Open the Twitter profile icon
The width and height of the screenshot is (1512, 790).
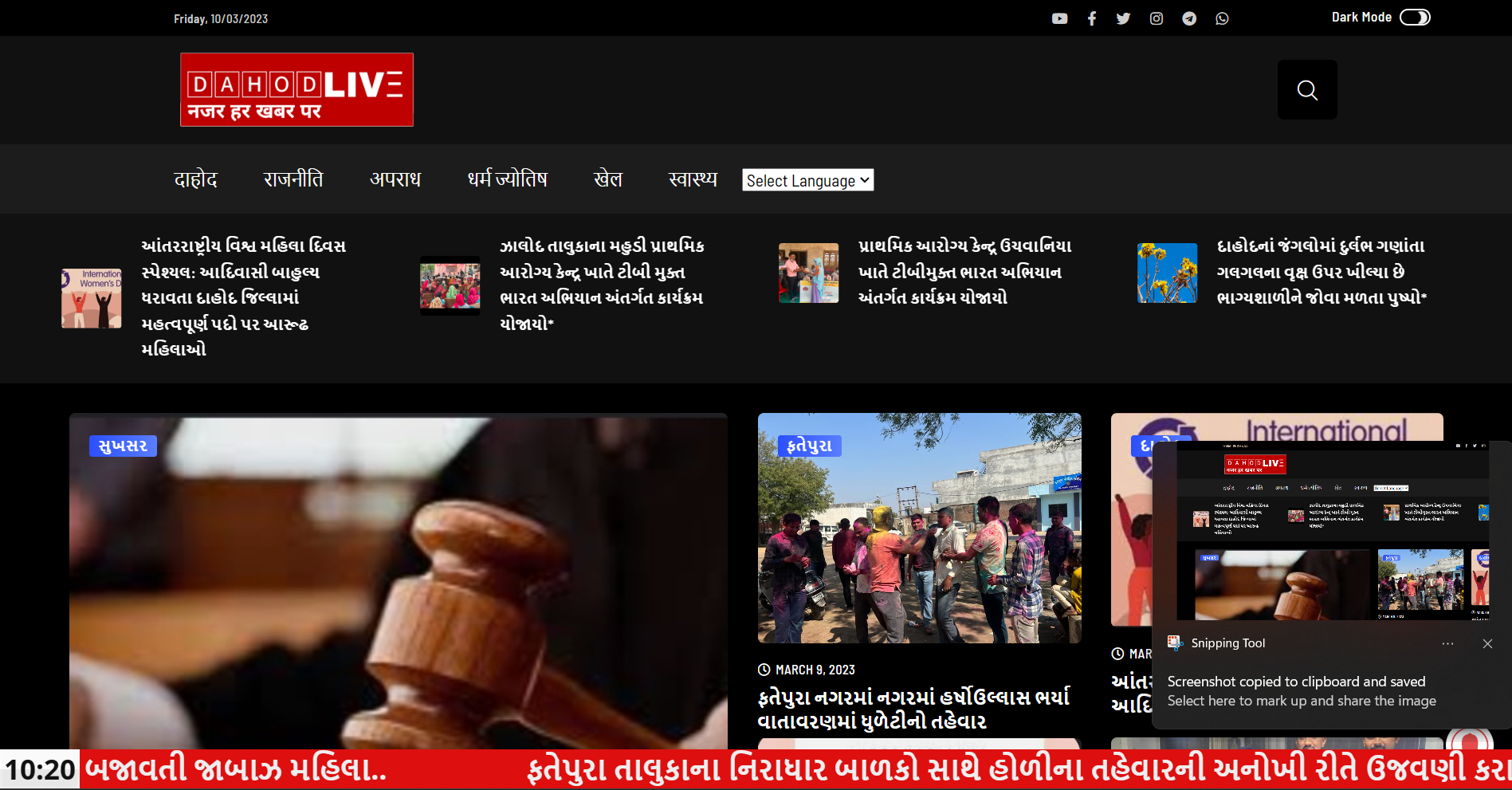1123,18
